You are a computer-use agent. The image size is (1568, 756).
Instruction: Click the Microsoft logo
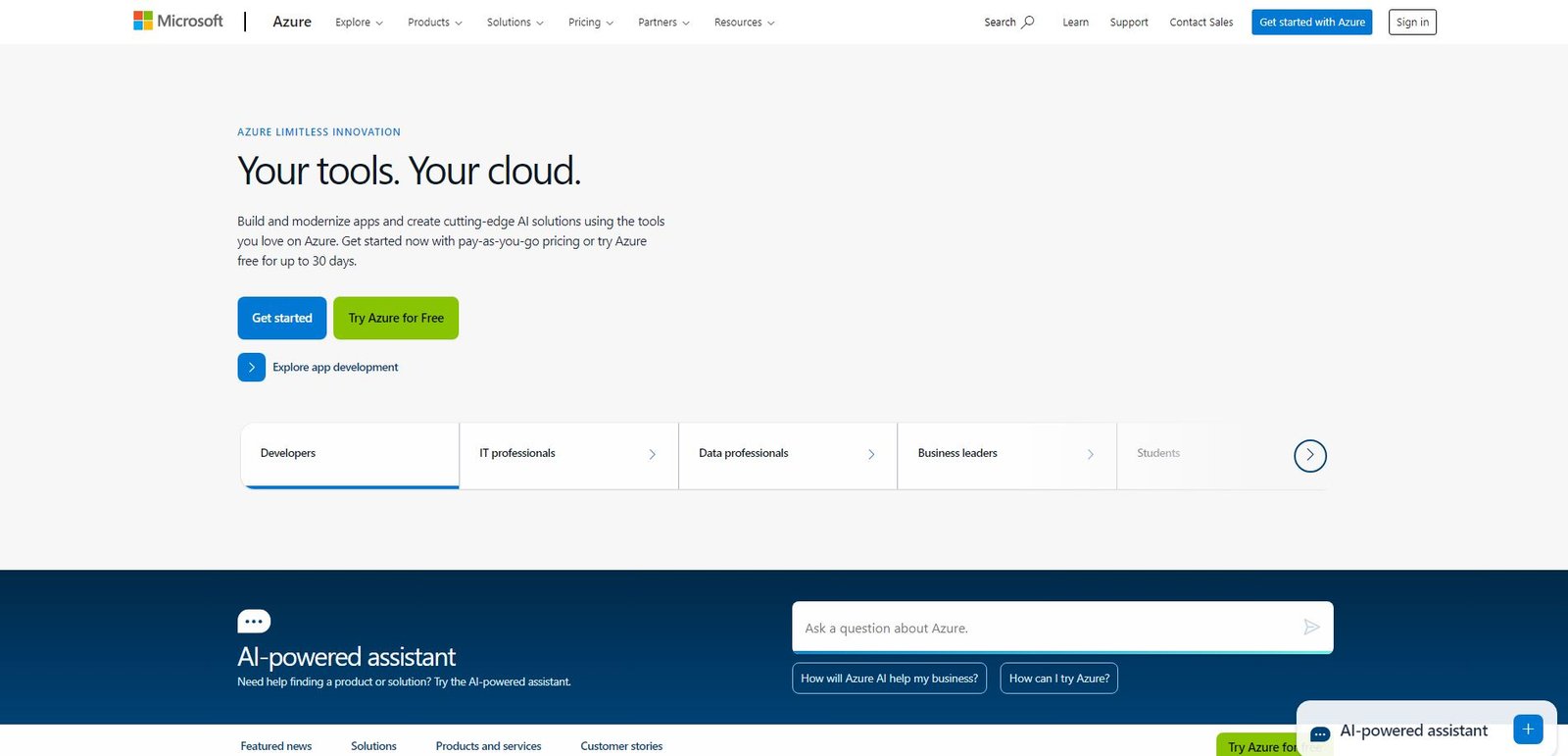coord(178,21)
